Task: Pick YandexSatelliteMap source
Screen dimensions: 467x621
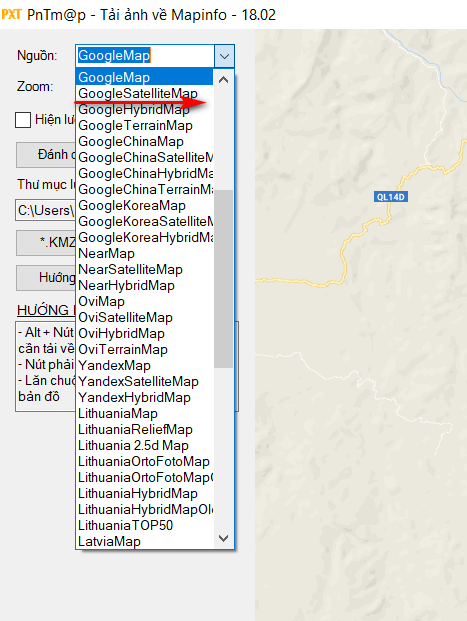Action: point(145,381)
